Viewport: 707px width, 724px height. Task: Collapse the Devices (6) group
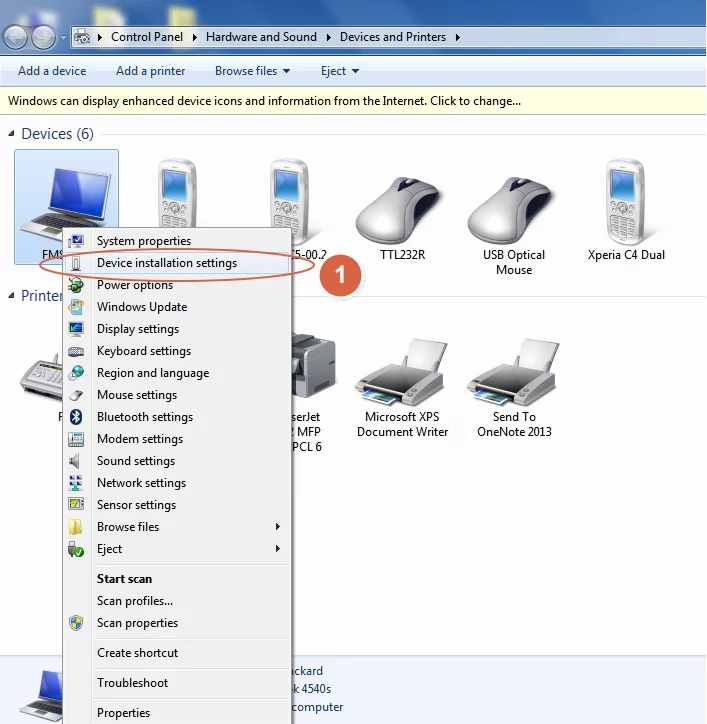point(11,134)
